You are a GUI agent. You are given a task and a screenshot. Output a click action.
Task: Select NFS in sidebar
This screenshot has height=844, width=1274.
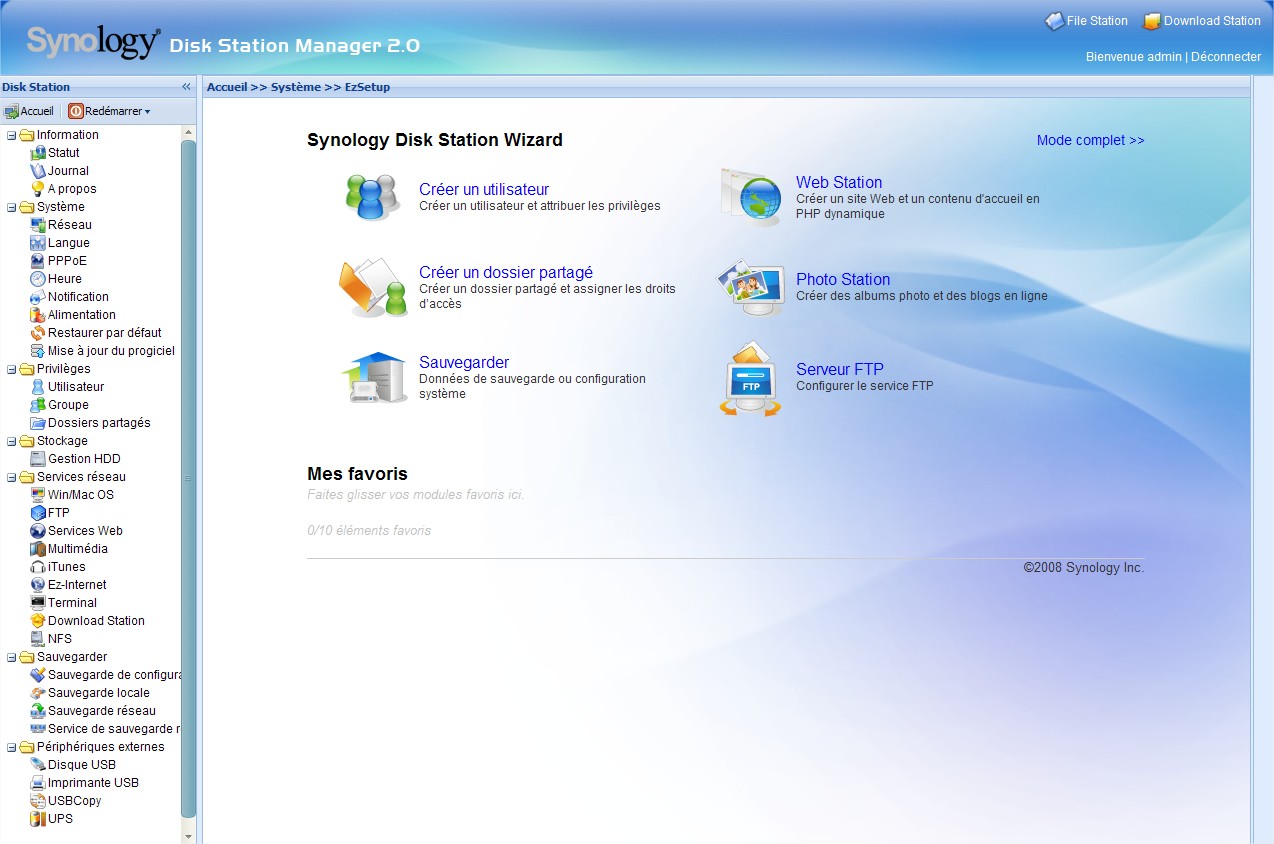pyautogui.click(x=60, y=639)
